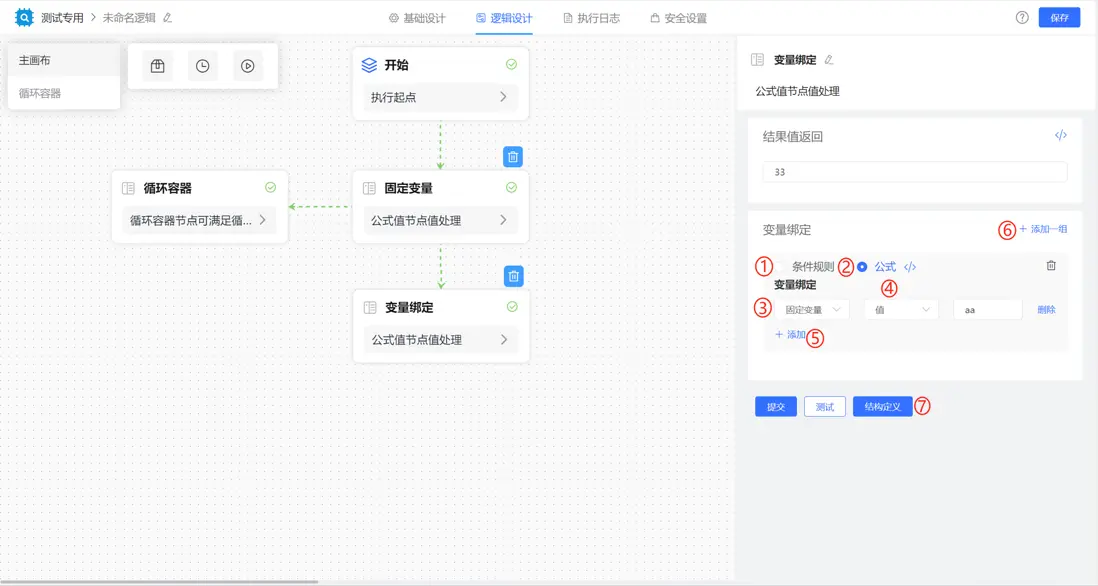Click the 开始 node layers icon
This screenshot has width=1098, height=586.
(369, 65)
